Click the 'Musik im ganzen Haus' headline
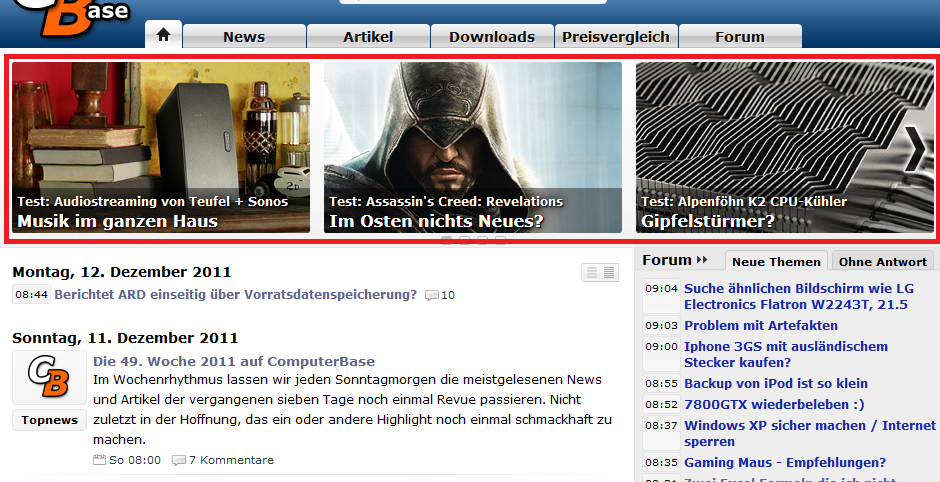 118,221
